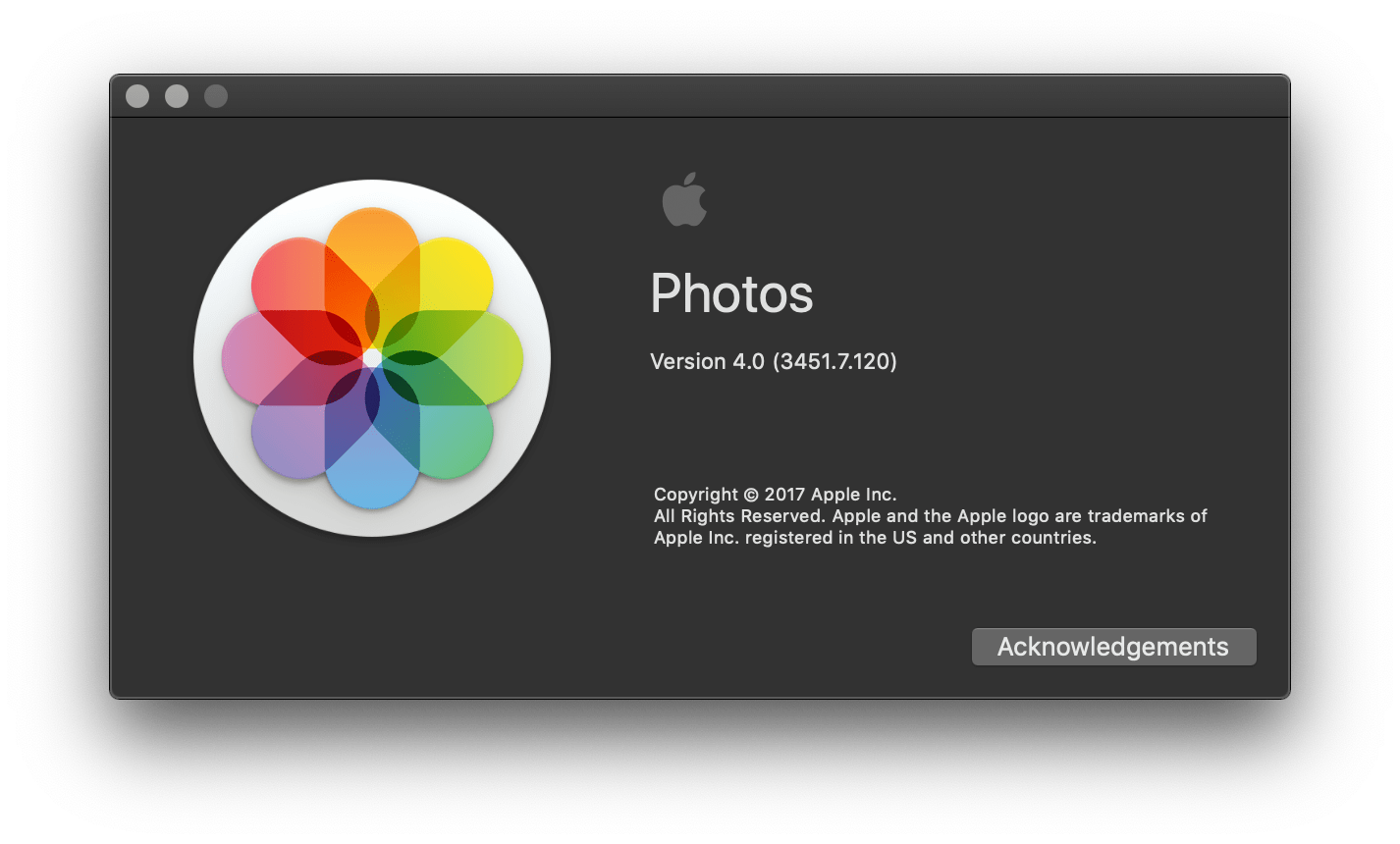Close the About Photos window

coord(137,96)
